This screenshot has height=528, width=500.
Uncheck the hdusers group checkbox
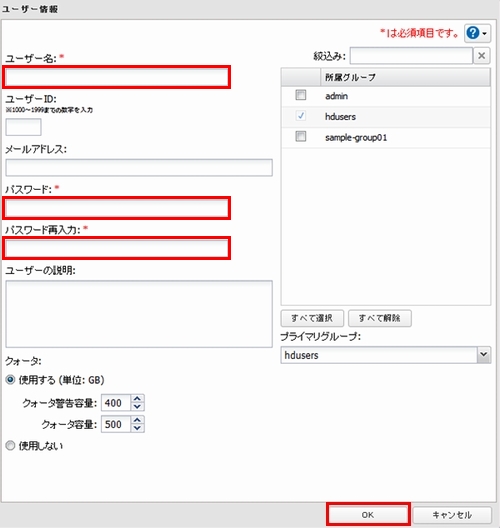tap(301, 116)
